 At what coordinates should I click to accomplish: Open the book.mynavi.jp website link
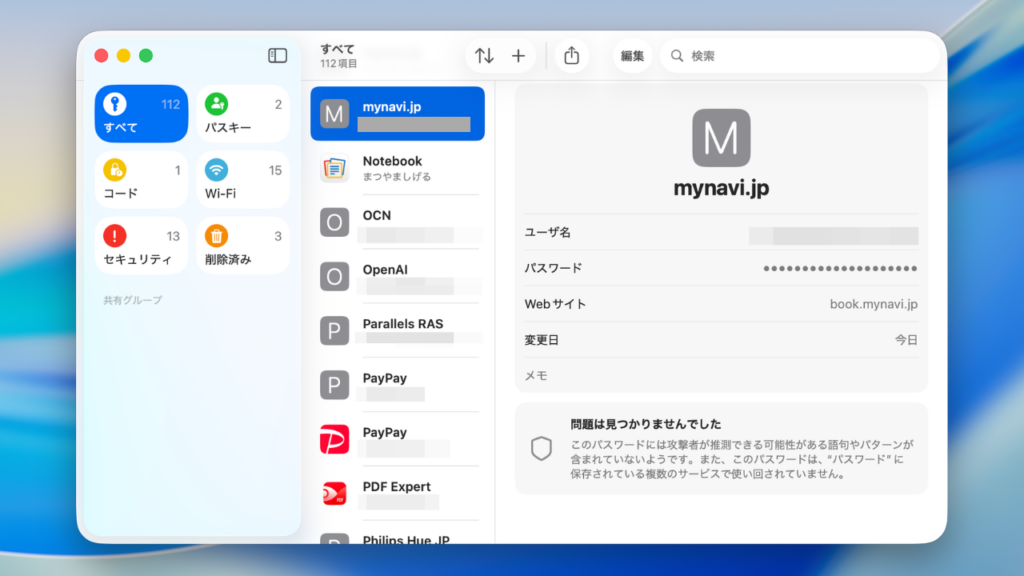[x=873, y=303]
